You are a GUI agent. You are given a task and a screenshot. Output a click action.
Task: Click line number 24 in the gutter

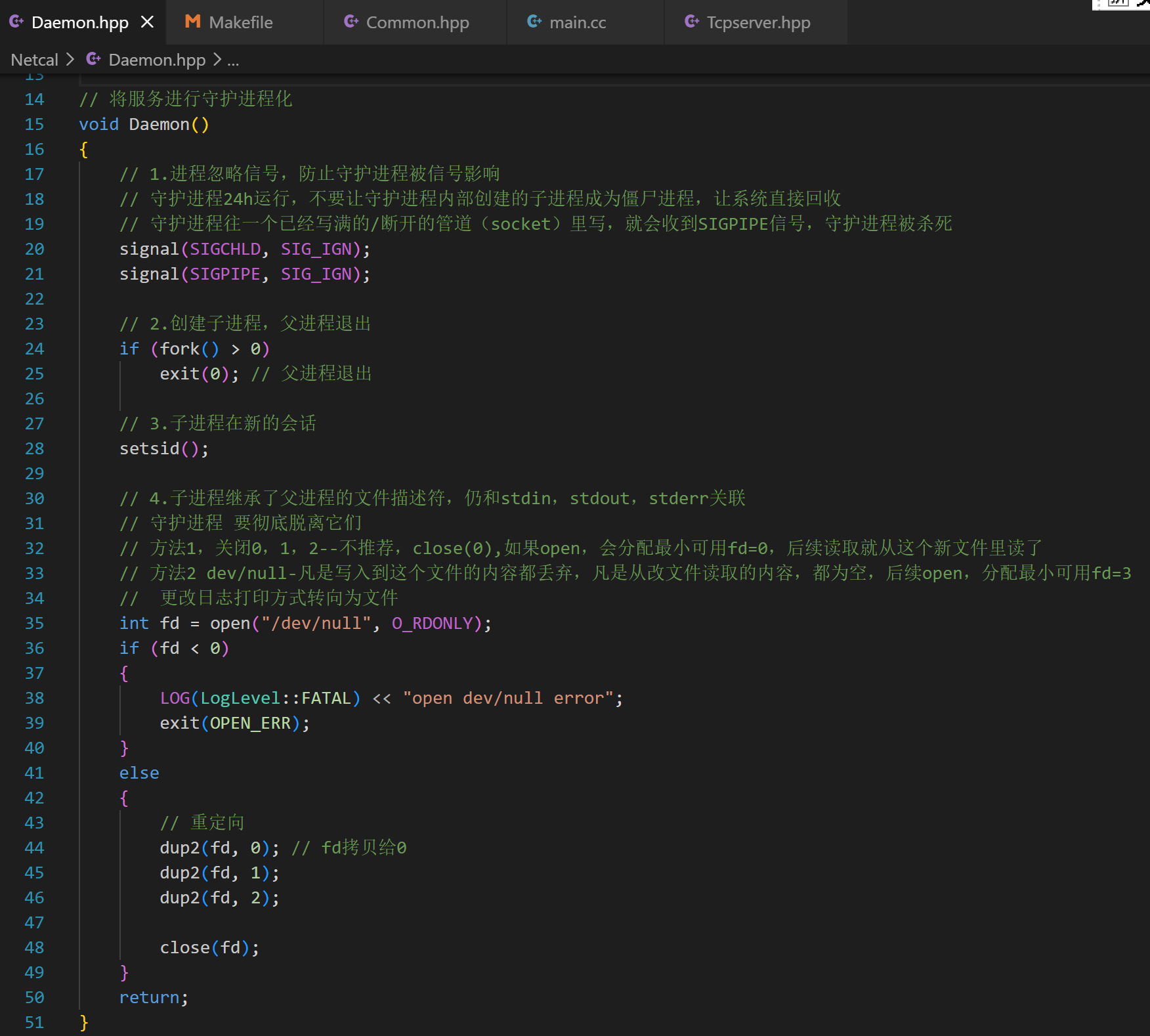[x=34, y=349]
